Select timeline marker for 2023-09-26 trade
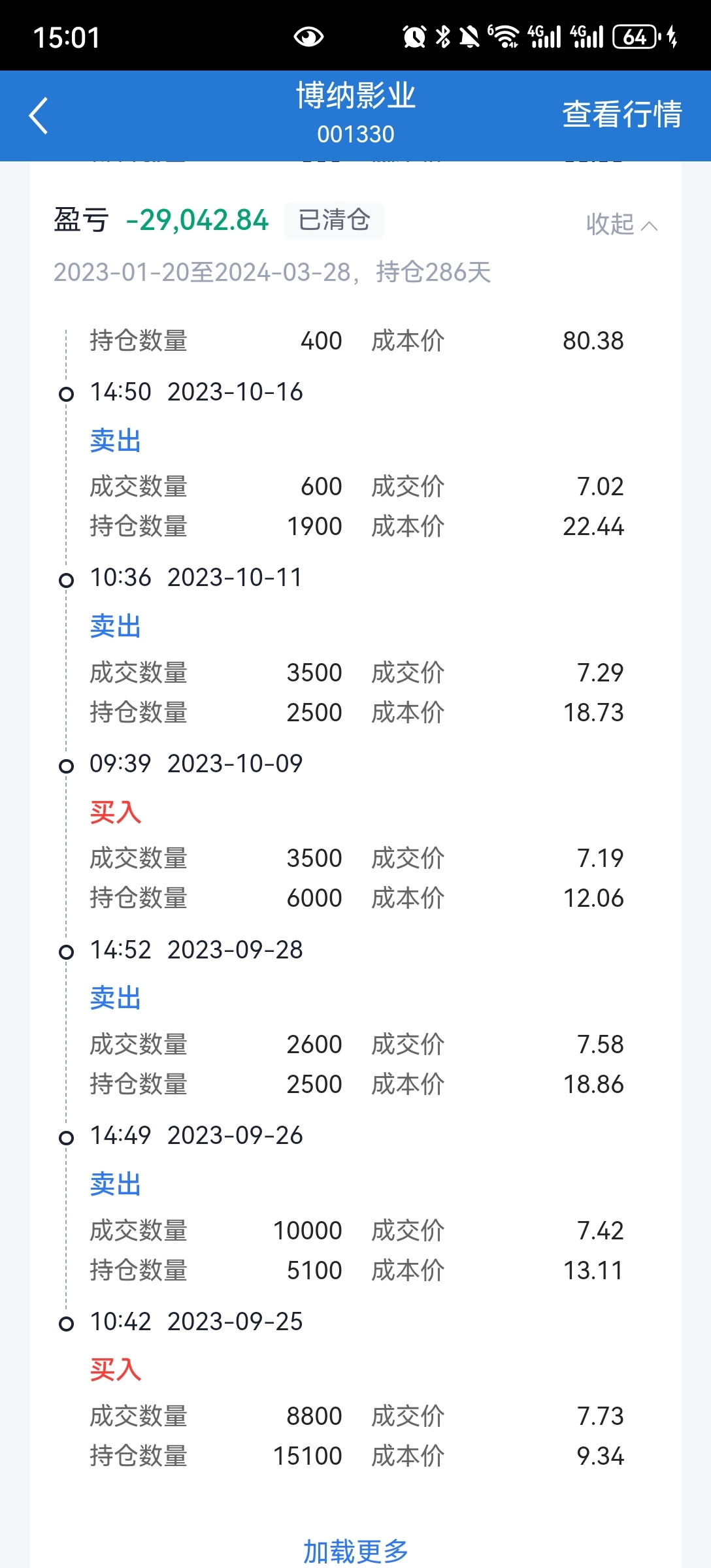The height and width of the screenshot is (1568, 711). pos(66,1138)
